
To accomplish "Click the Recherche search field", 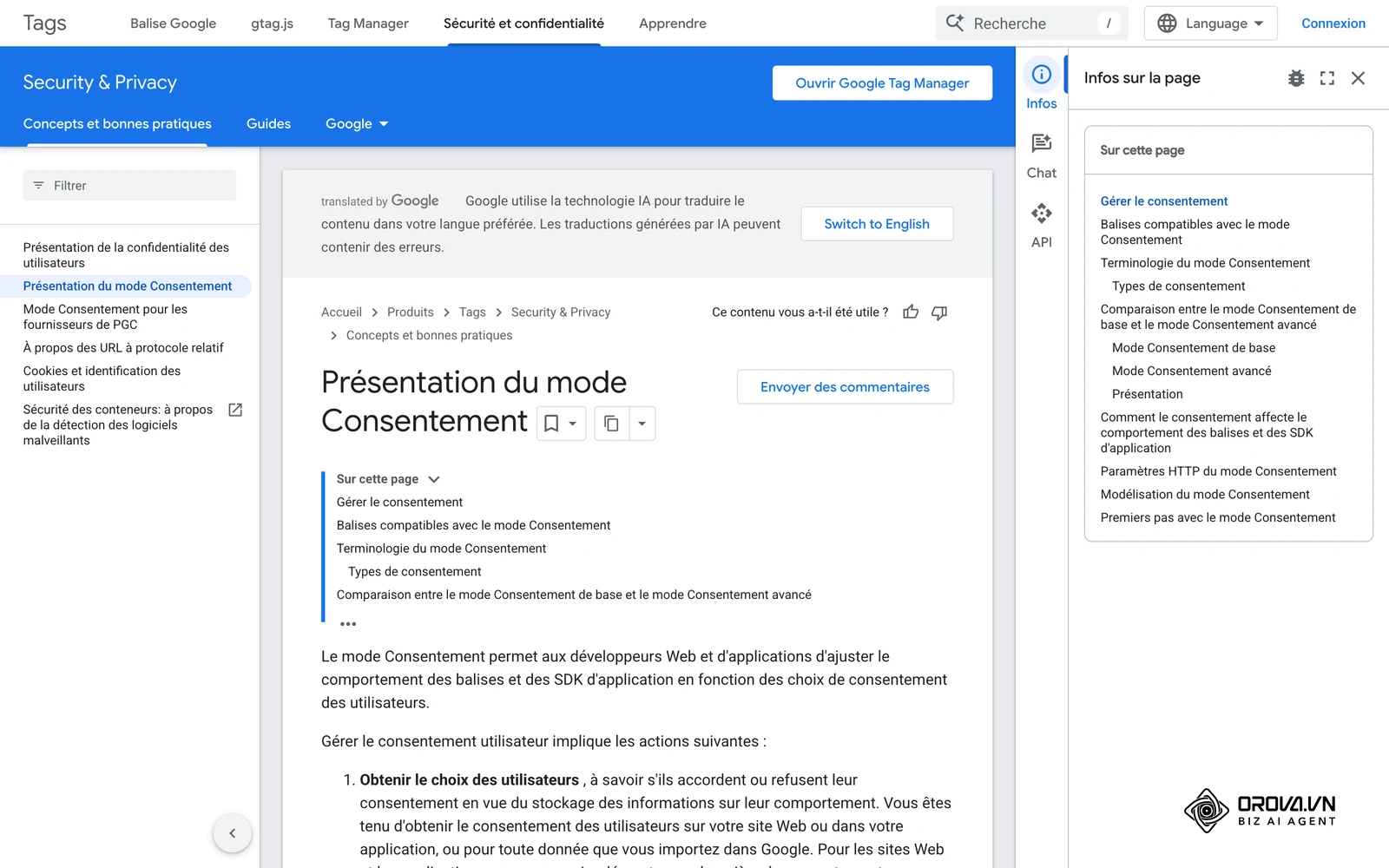I will click(x=1031, y=23).
